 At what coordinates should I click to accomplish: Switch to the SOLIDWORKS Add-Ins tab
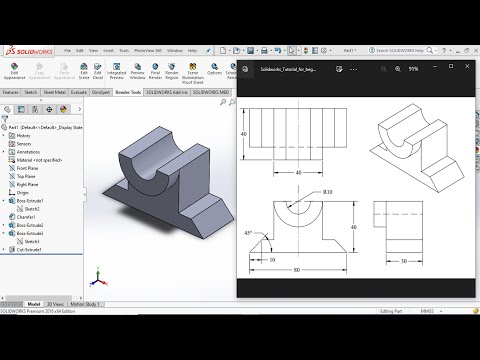pyautogui.click(x=167, y=92)
